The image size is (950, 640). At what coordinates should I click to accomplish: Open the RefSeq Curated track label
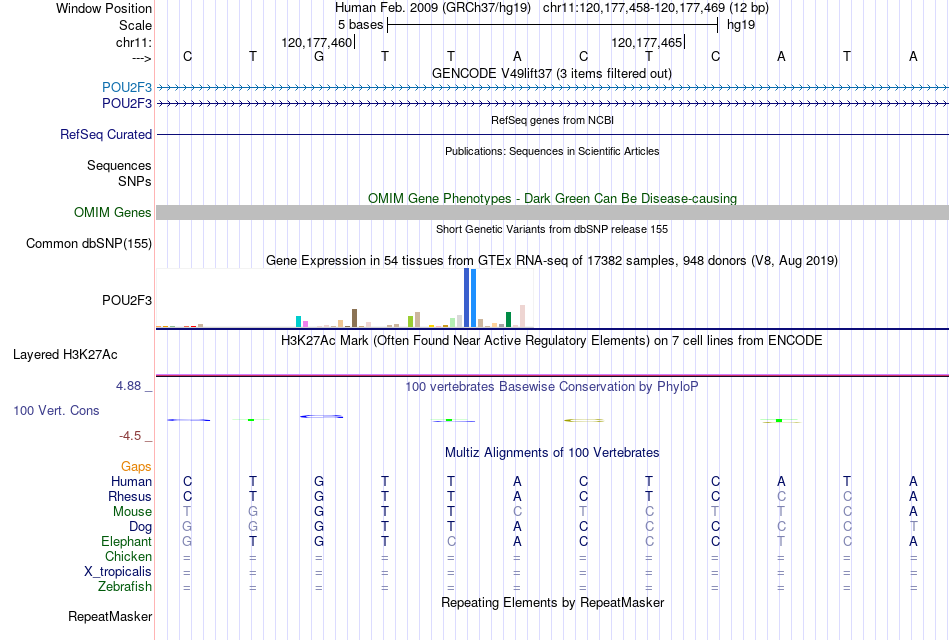(x=105, y=135)
